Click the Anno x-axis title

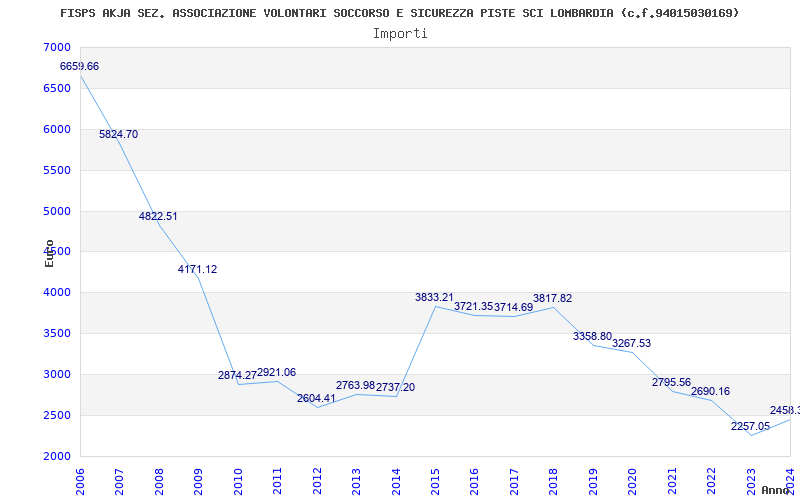[774, 490]
